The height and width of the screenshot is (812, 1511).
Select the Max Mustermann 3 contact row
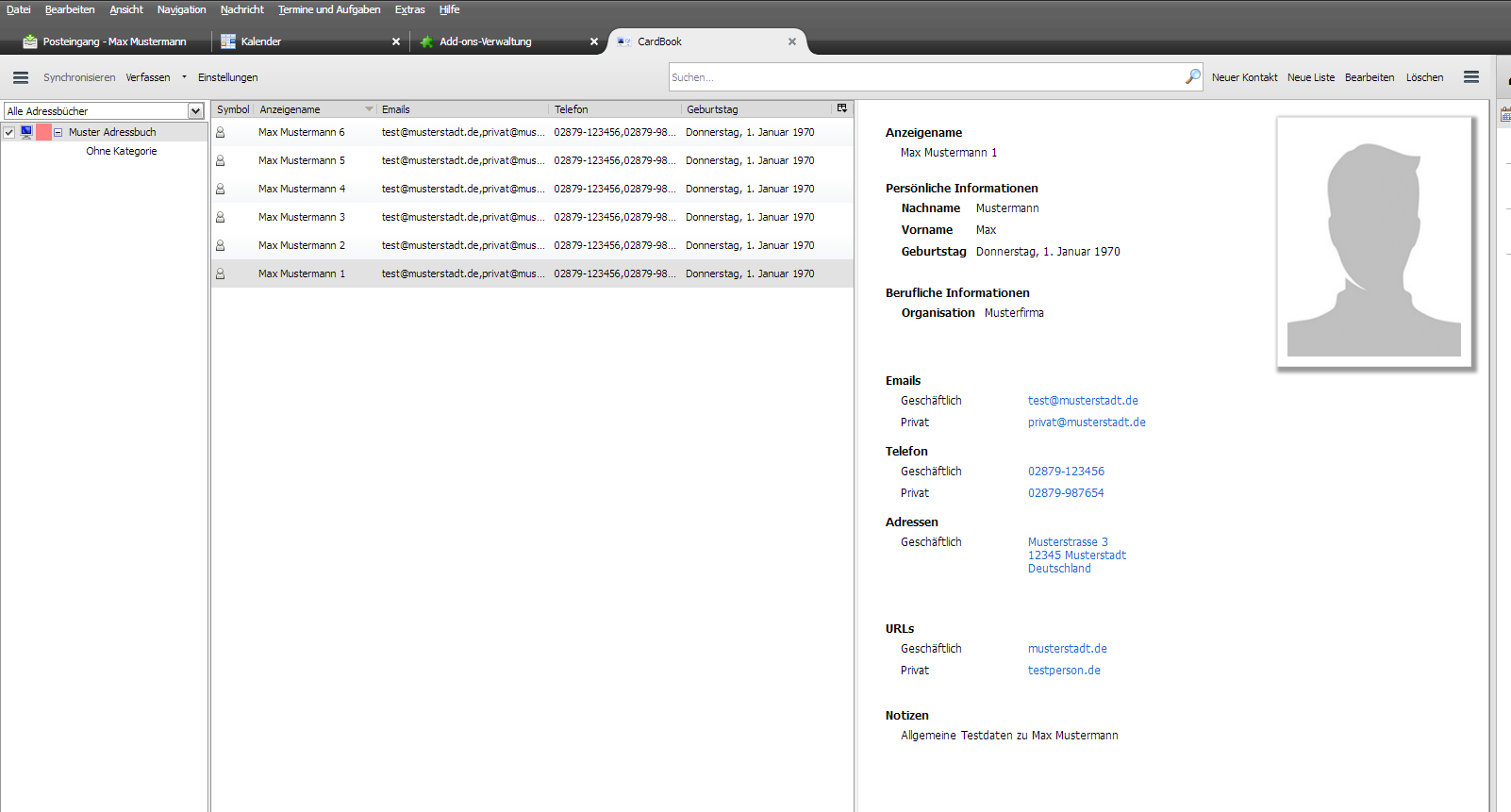pos(532,217)
